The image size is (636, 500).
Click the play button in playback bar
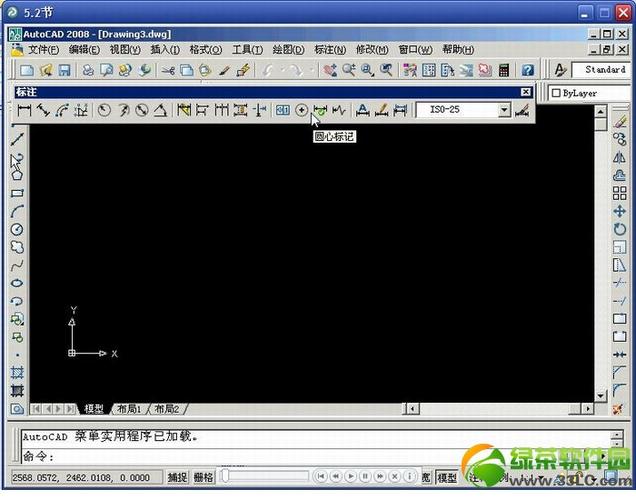tap(350, 476)
